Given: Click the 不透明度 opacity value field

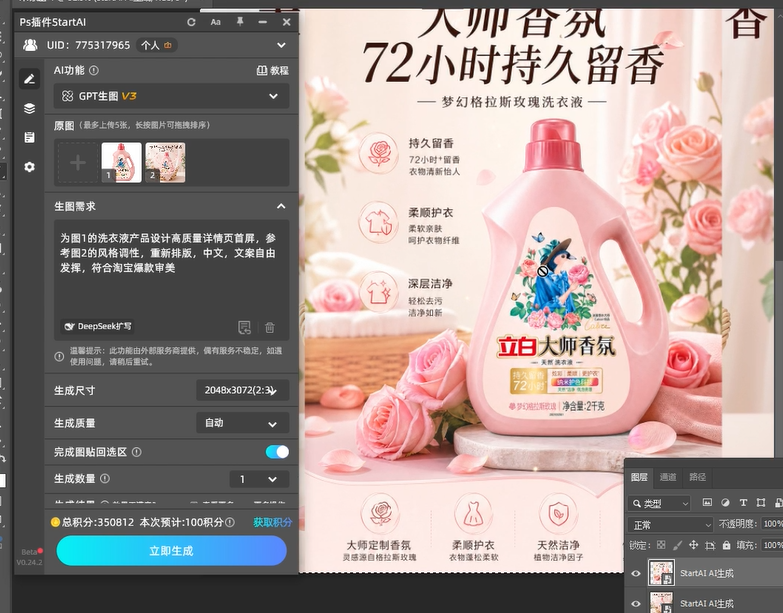Looking at the screenshot, I should tap(772, 524).
